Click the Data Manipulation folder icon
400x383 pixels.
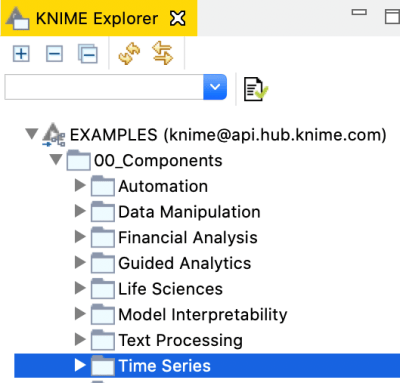(x=103, y=211)
